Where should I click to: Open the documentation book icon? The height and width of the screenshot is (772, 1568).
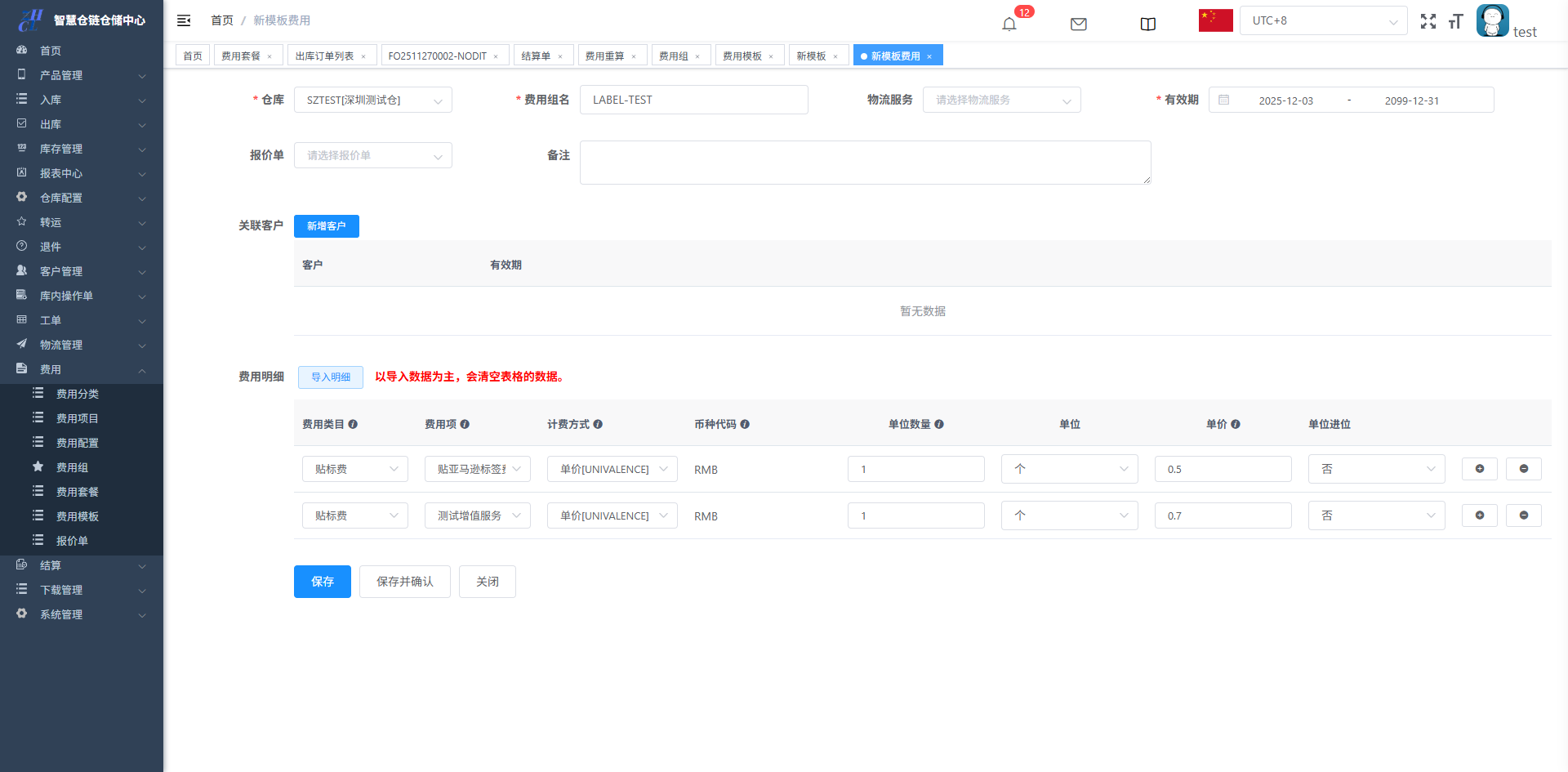coord(1147,24)
